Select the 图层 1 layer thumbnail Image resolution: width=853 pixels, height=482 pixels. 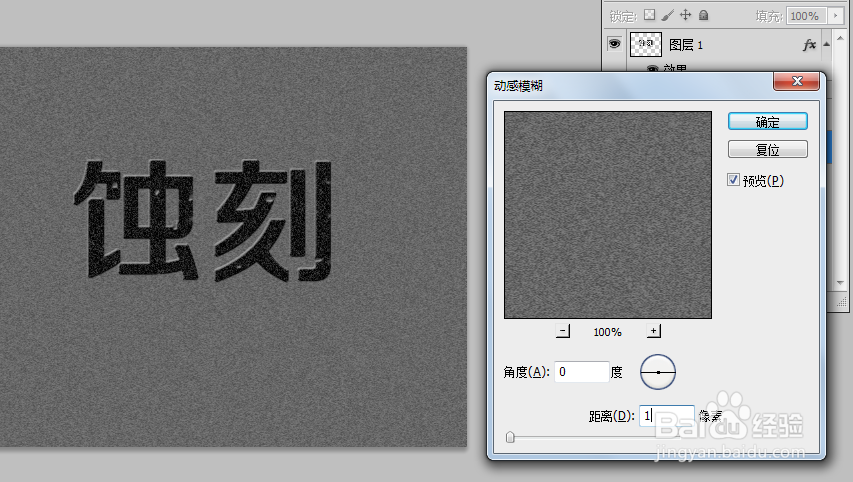(646, 44)
